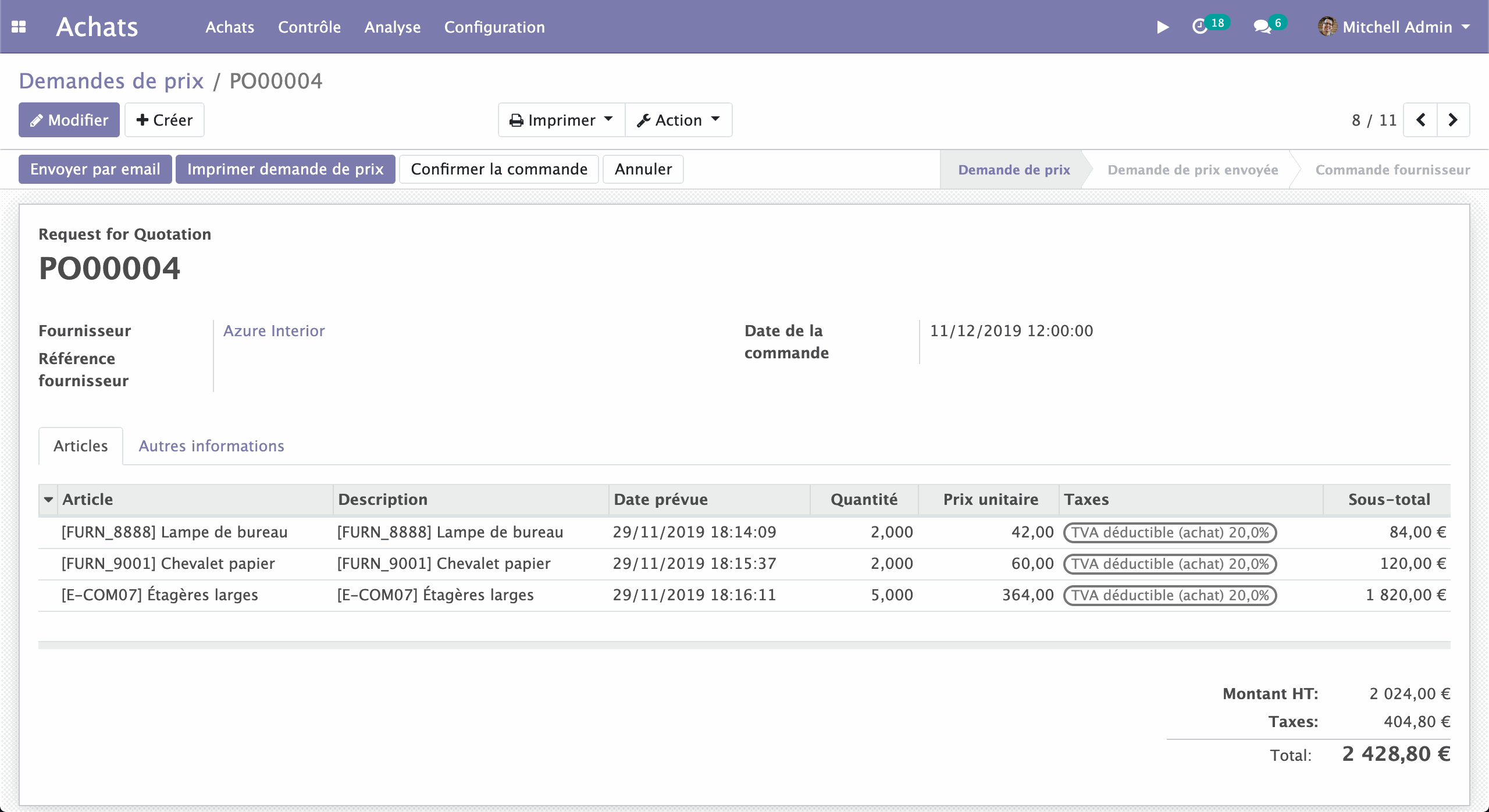Click the printer icon in Imprimer button

point(516,120)
